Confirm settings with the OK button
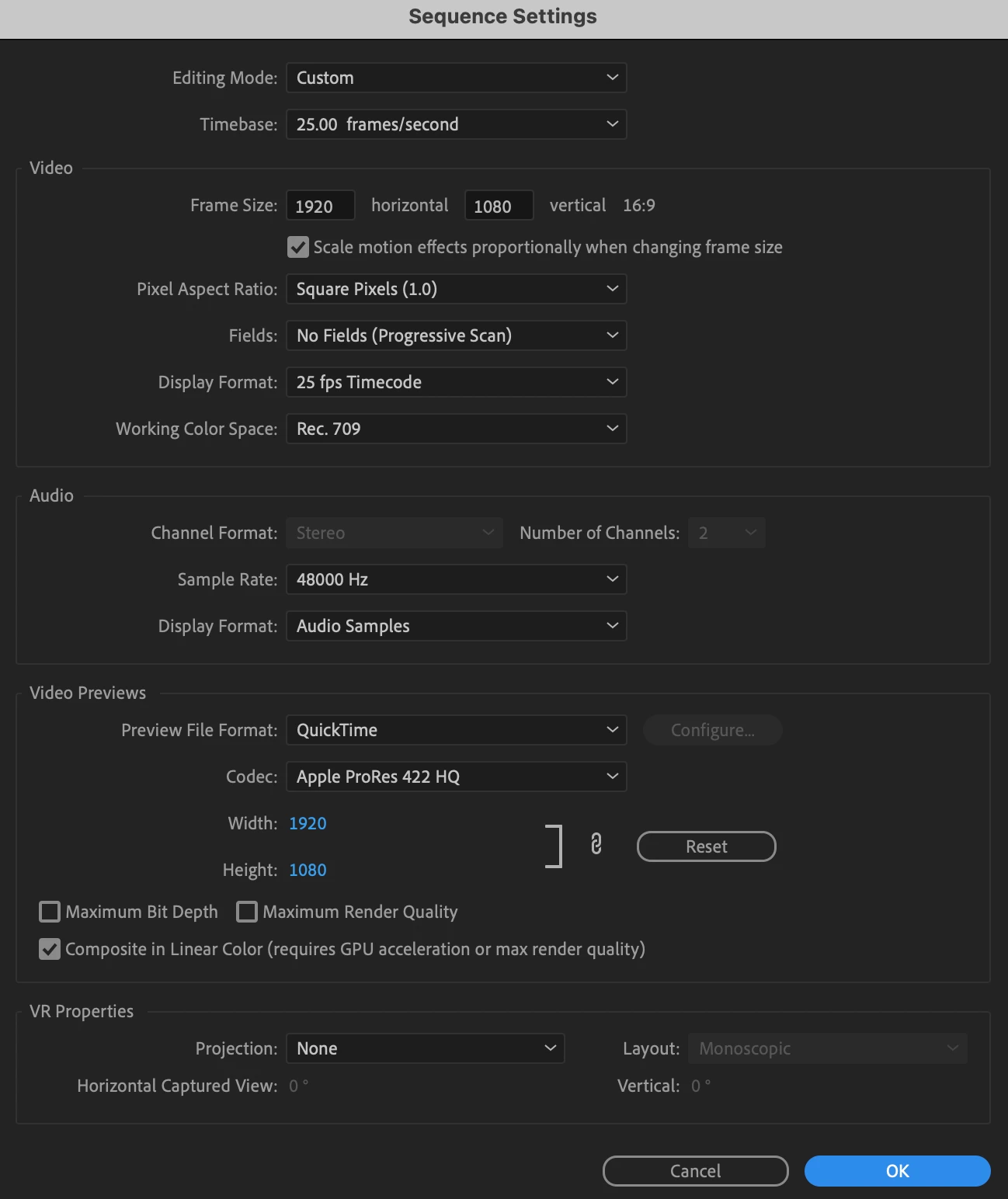The width and height of the screenshot is (1008, 1199). pyautogui.click(x=898, y=1171)
